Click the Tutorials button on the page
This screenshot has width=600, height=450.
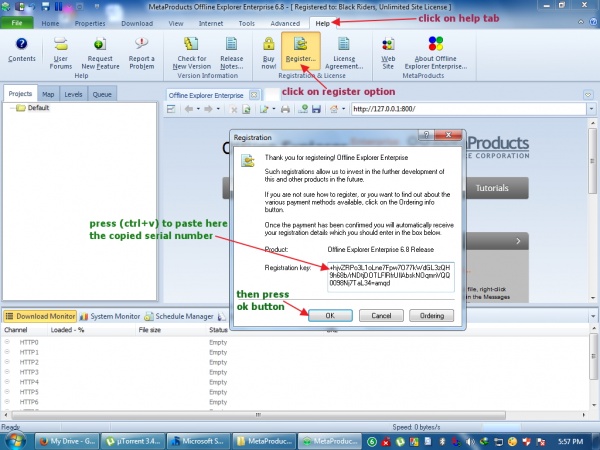(x=492, y=188)
